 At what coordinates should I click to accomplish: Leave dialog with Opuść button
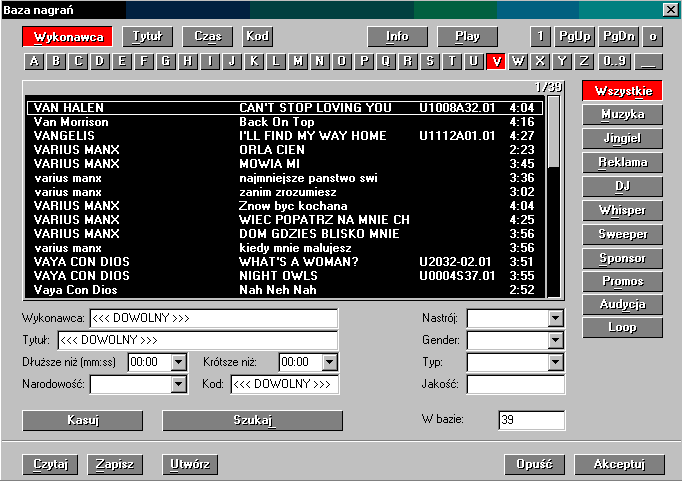535,464
